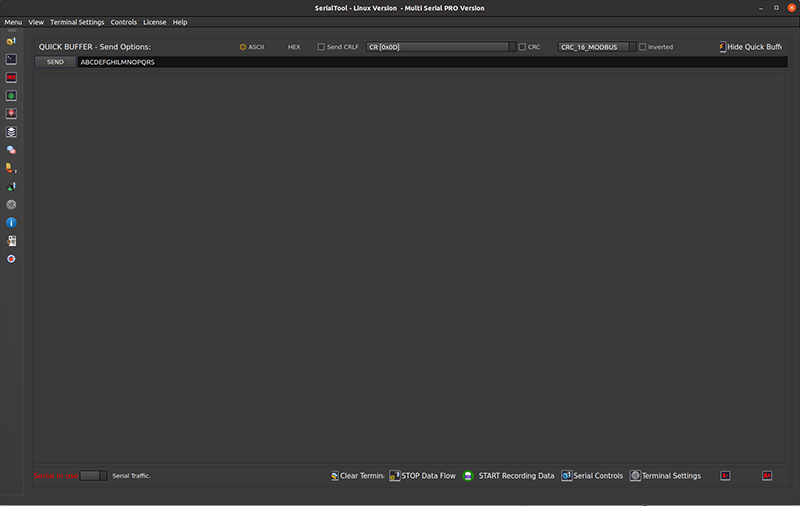Open Serial Controls from bottom toolbar
The height and width of the screenshot is (506, 800).
click(592, 475)
